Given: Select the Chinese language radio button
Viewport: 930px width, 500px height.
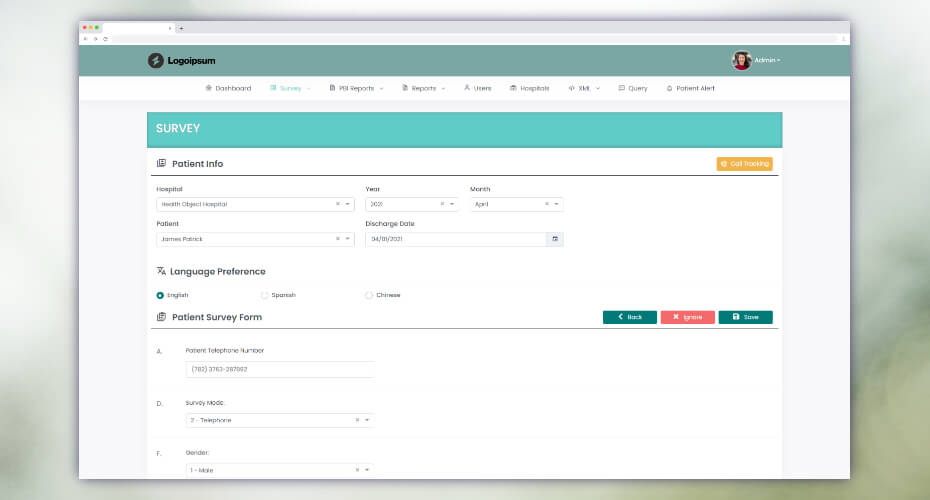Looking at the screenshot, I should coord(369,295).
